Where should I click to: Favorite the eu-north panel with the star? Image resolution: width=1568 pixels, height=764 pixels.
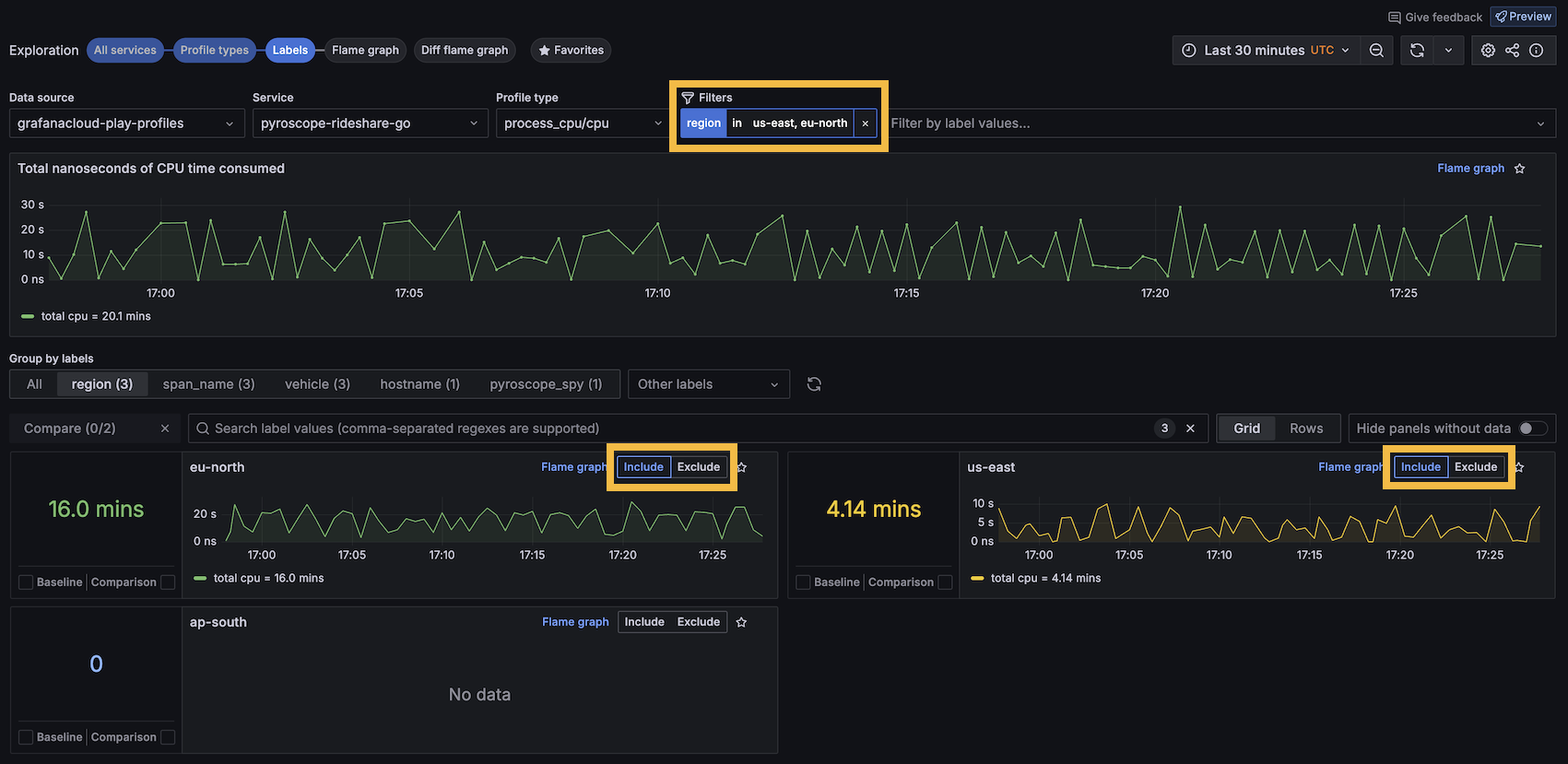(741, 467)
